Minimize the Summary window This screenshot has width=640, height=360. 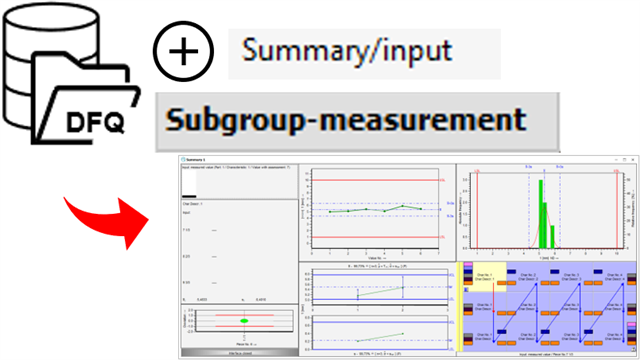pos(616,160)
